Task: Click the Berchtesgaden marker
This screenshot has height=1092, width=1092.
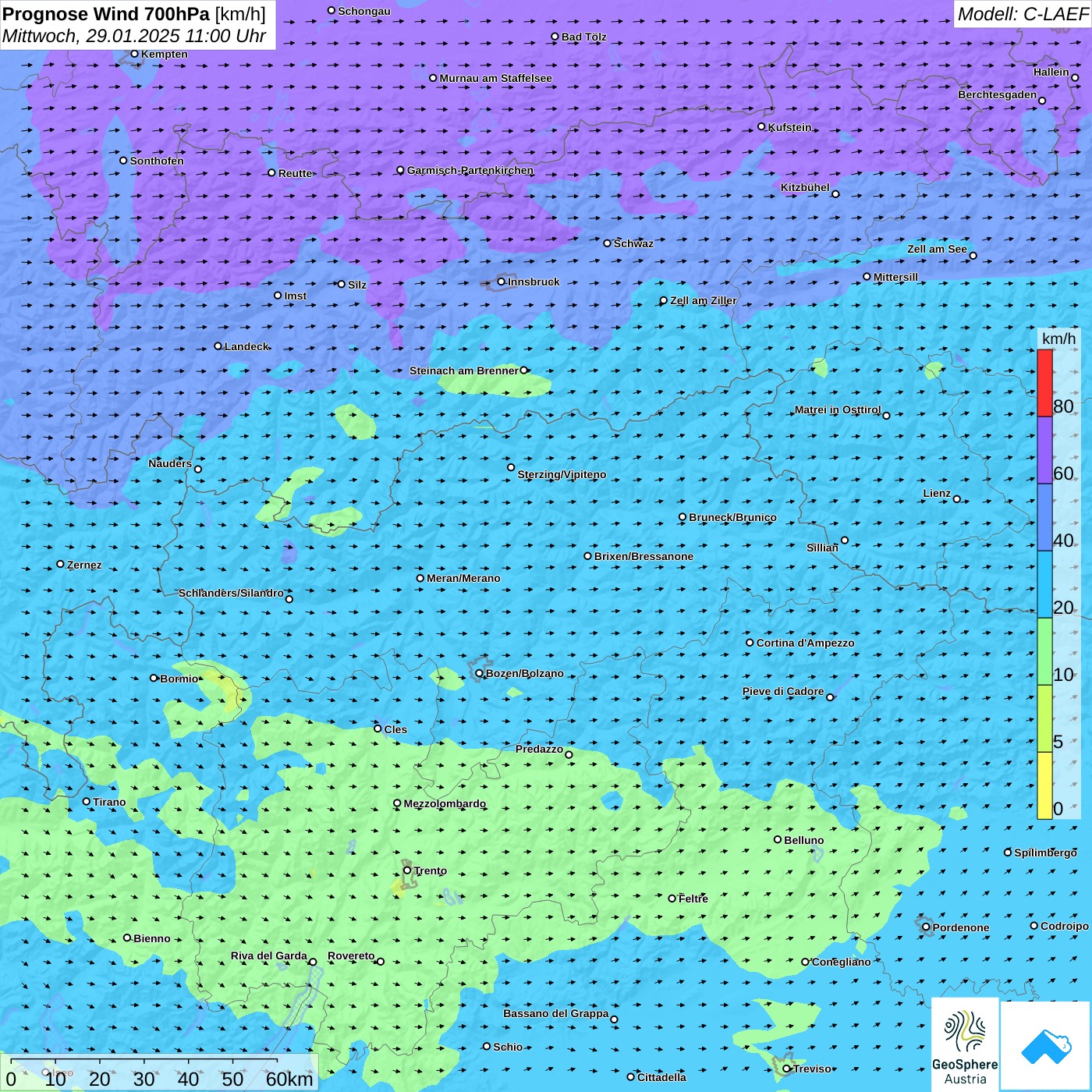Action: (1042, 101)
